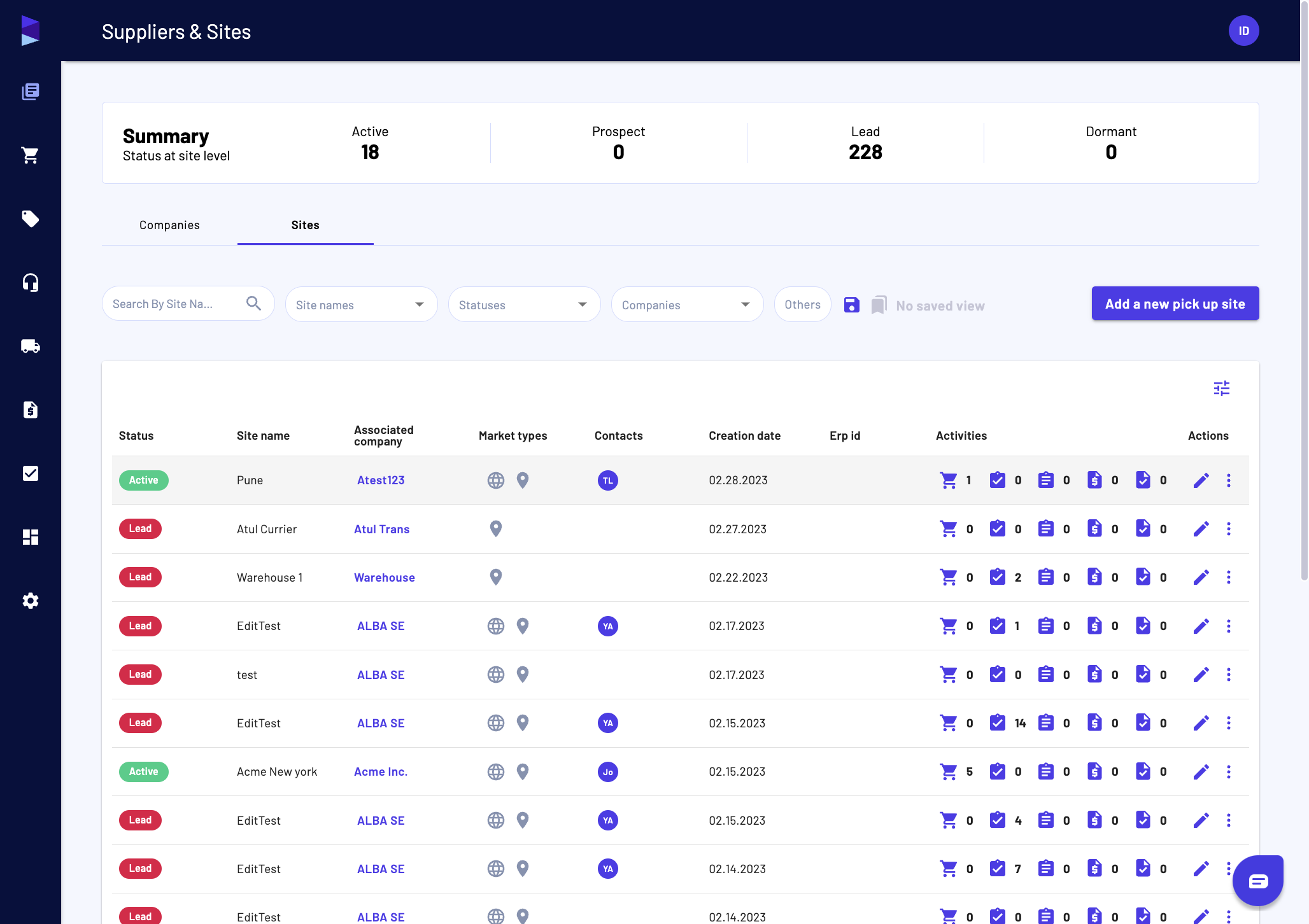
Task: Click the cart activity icon for Acme New york
Action: pyautogui.click(x=948, y=772)
